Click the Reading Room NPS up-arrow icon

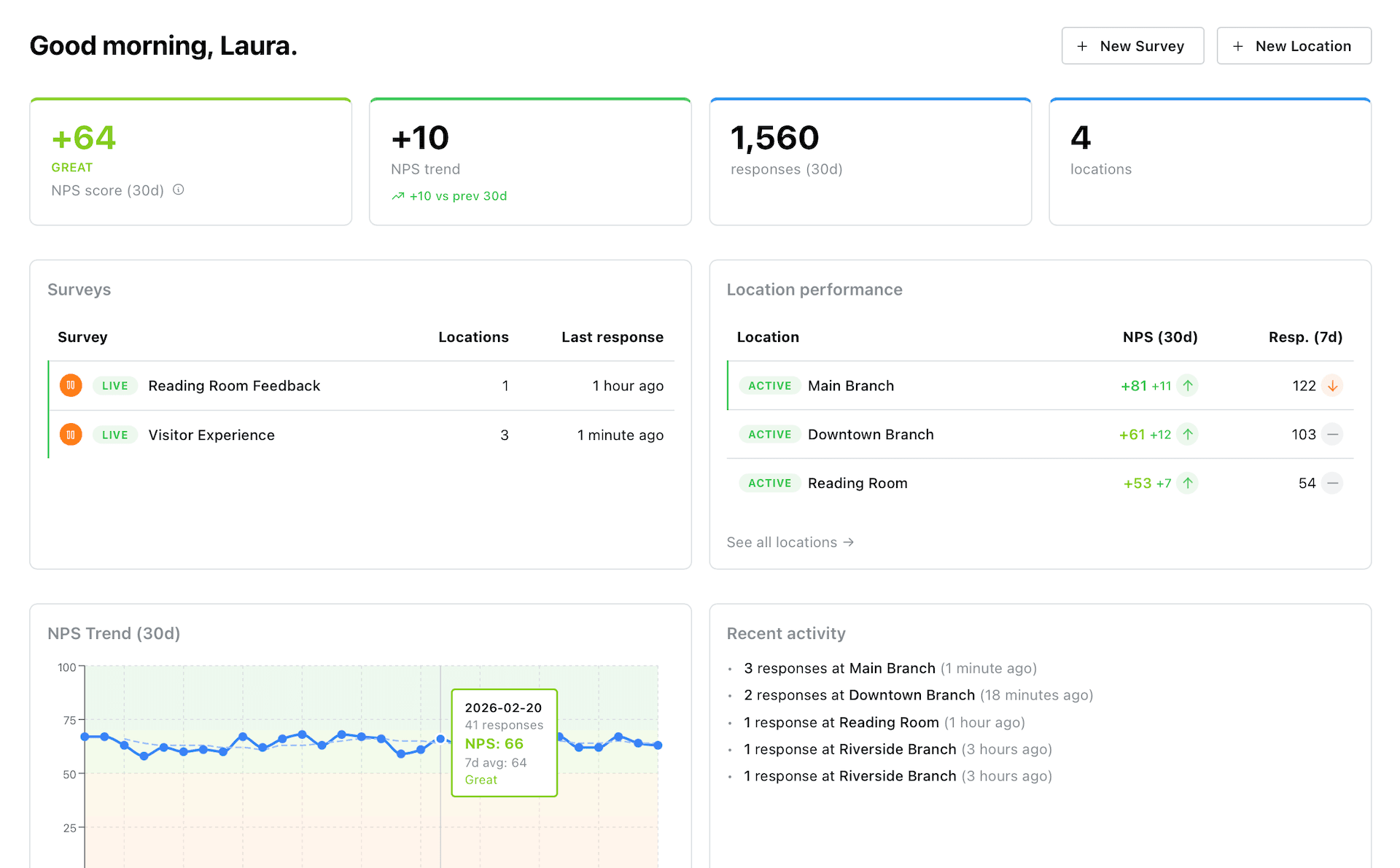click(1188, 483)
